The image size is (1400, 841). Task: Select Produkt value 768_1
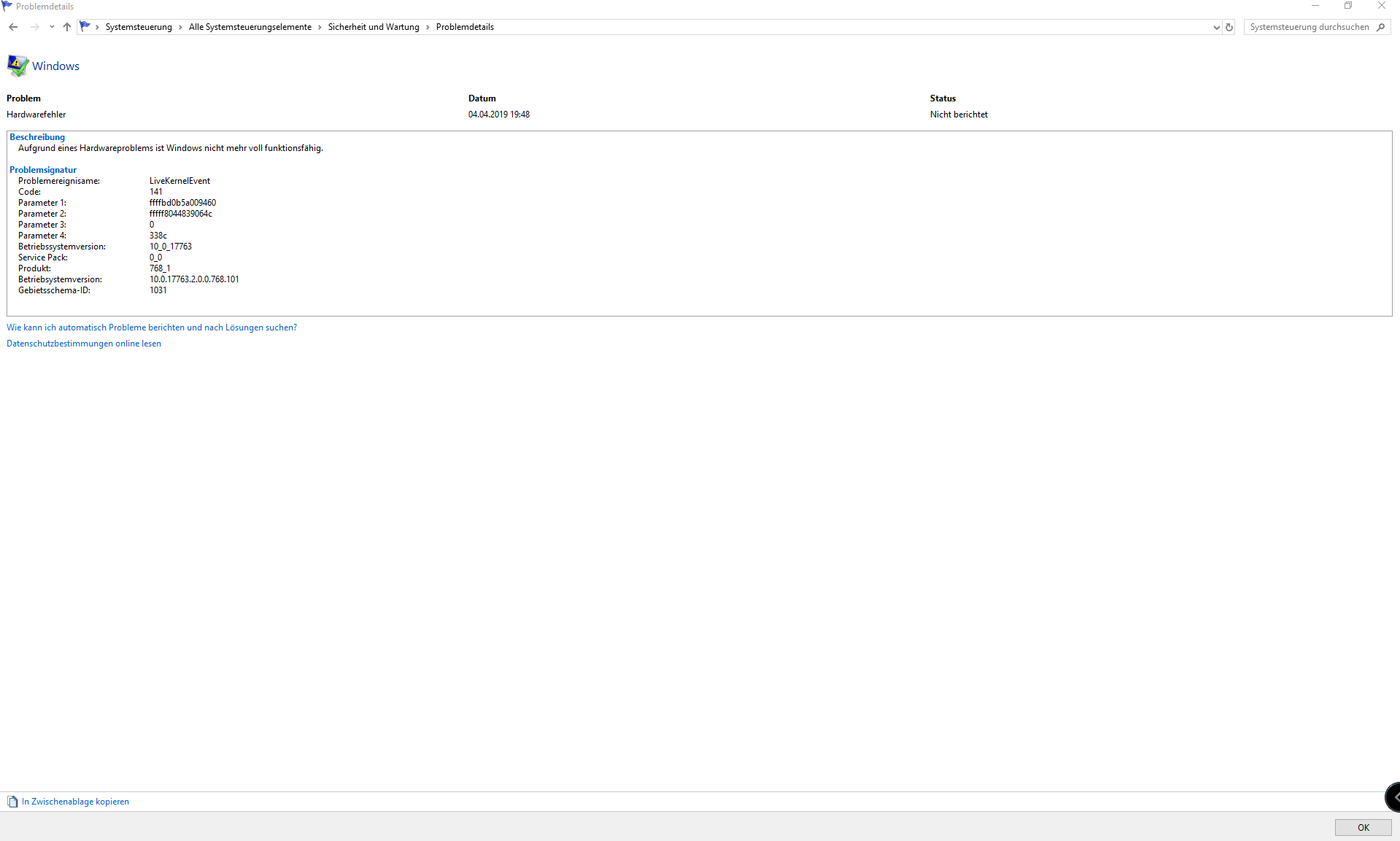coord(160,268)
